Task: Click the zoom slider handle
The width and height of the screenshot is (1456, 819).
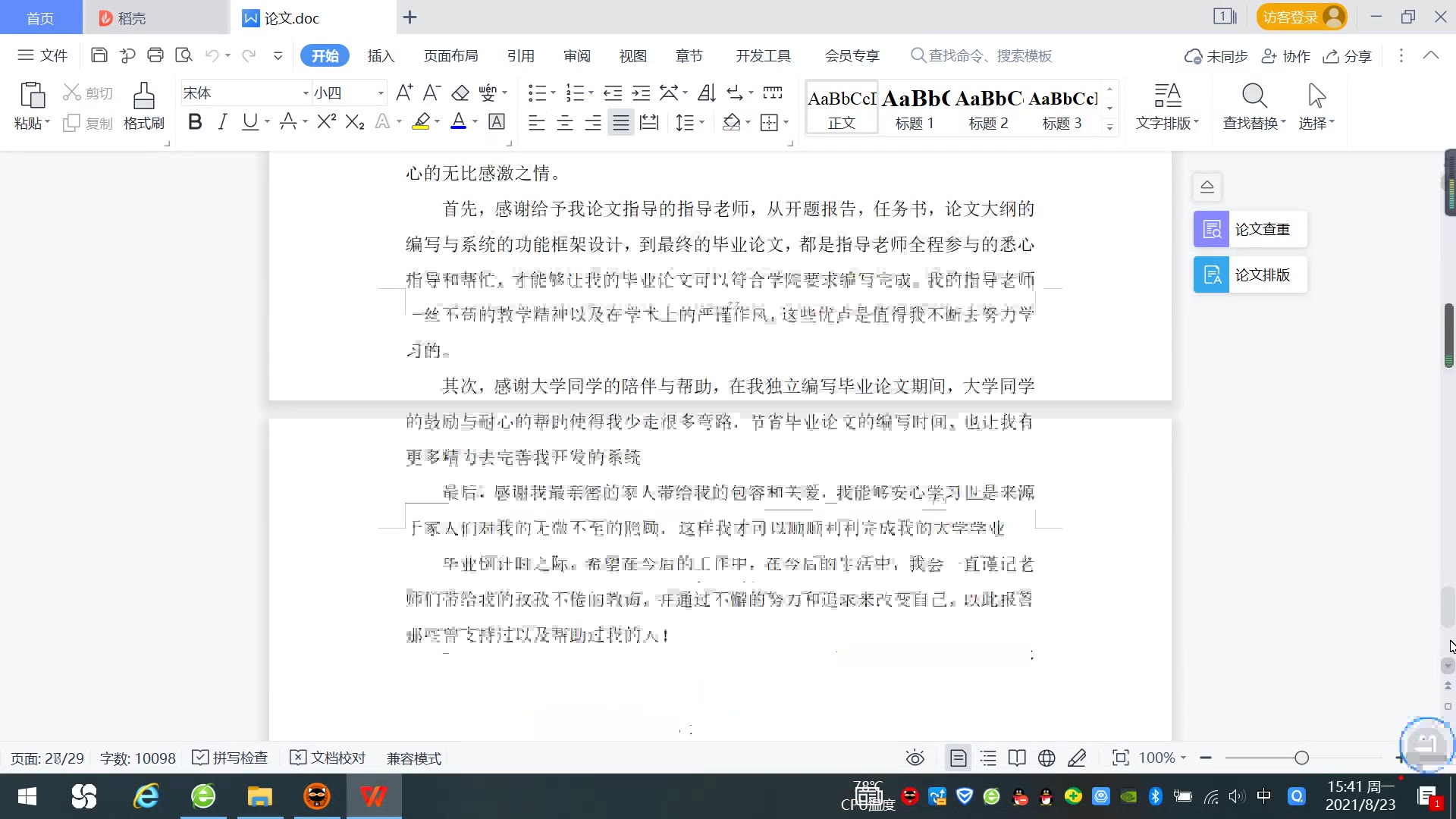Action: (x=1301, y=758)
